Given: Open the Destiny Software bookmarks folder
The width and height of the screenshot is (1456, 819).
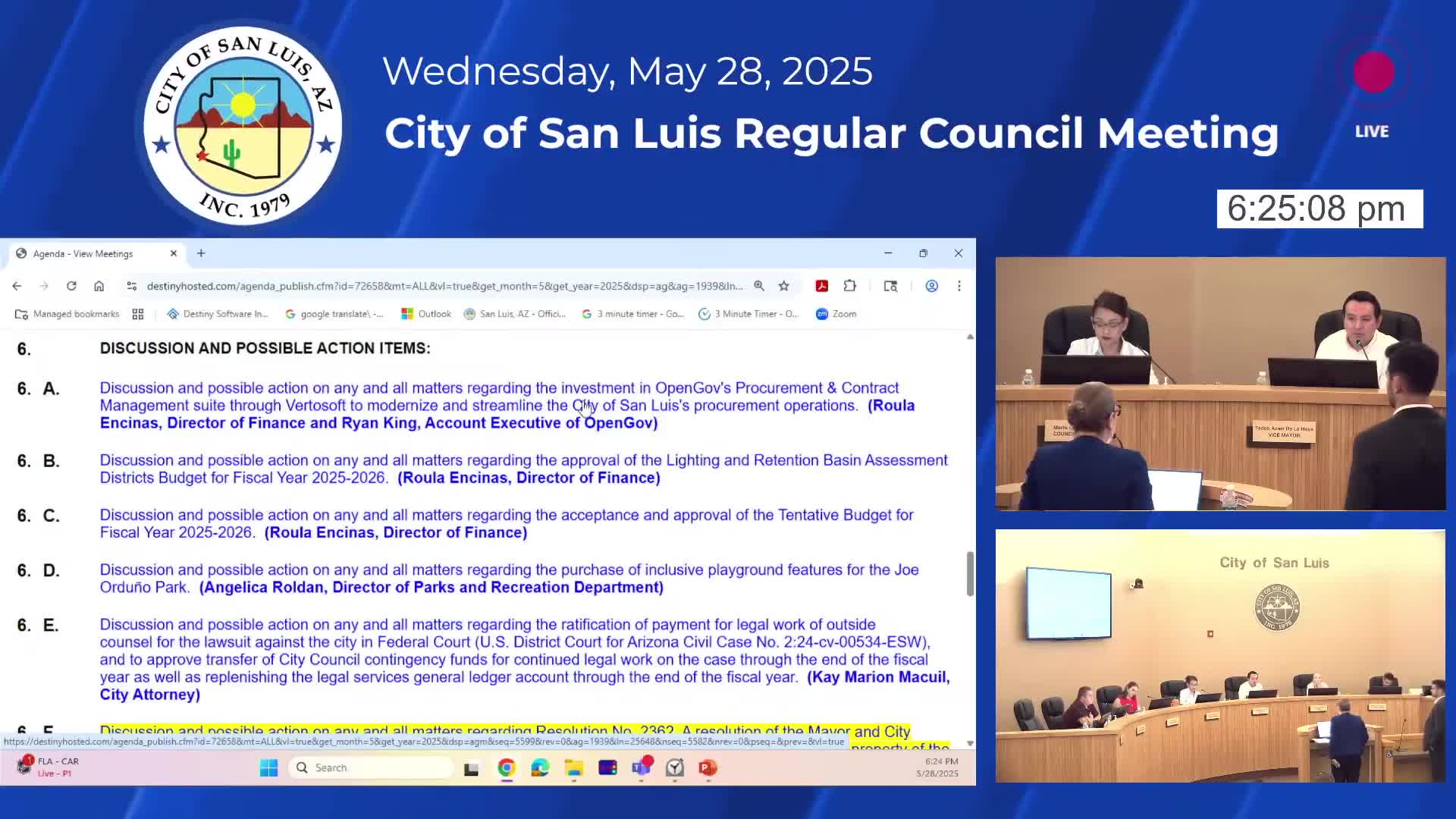Looking at the screenshot, I should coord(218,313).
